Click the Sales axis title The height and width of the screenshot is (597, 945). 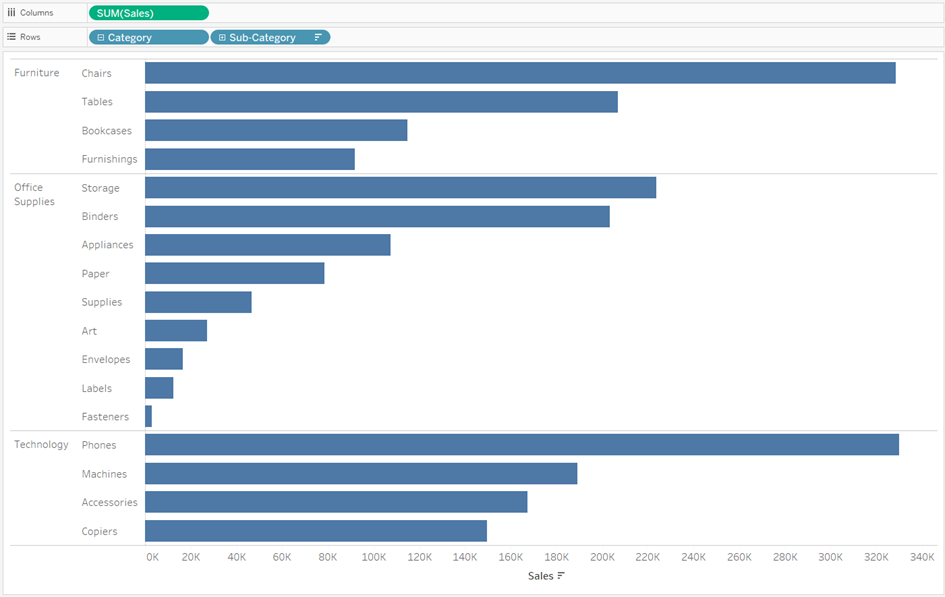click(x=540, y=575)
